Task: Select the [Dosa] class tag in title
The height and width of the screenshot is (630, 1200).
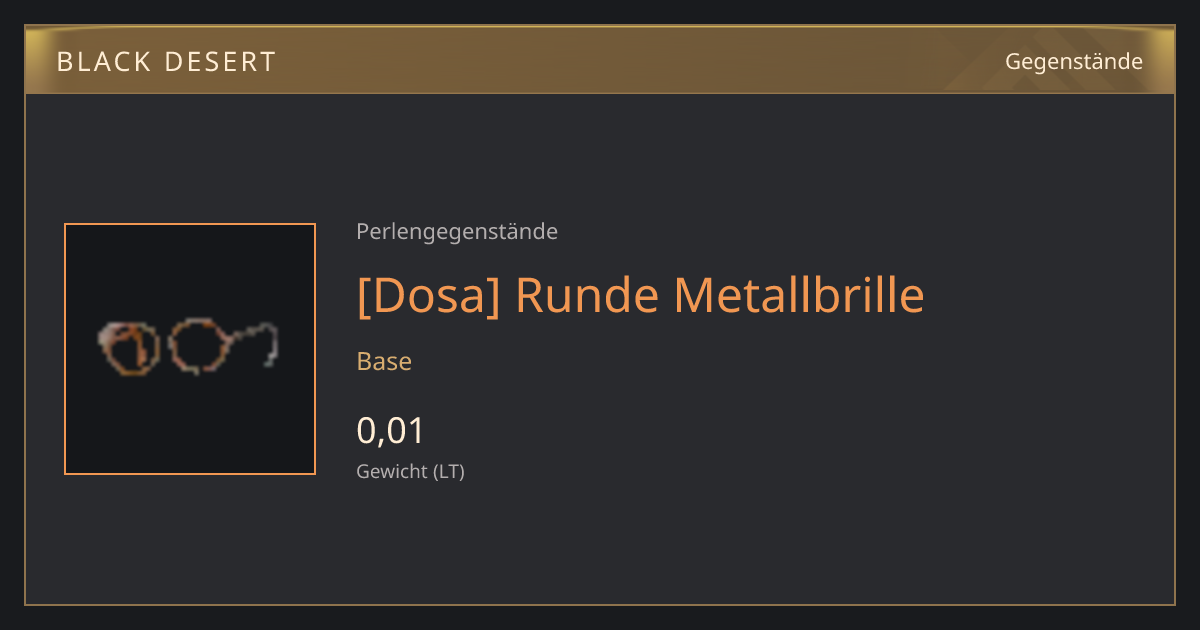Action: [x=428, y=295]
